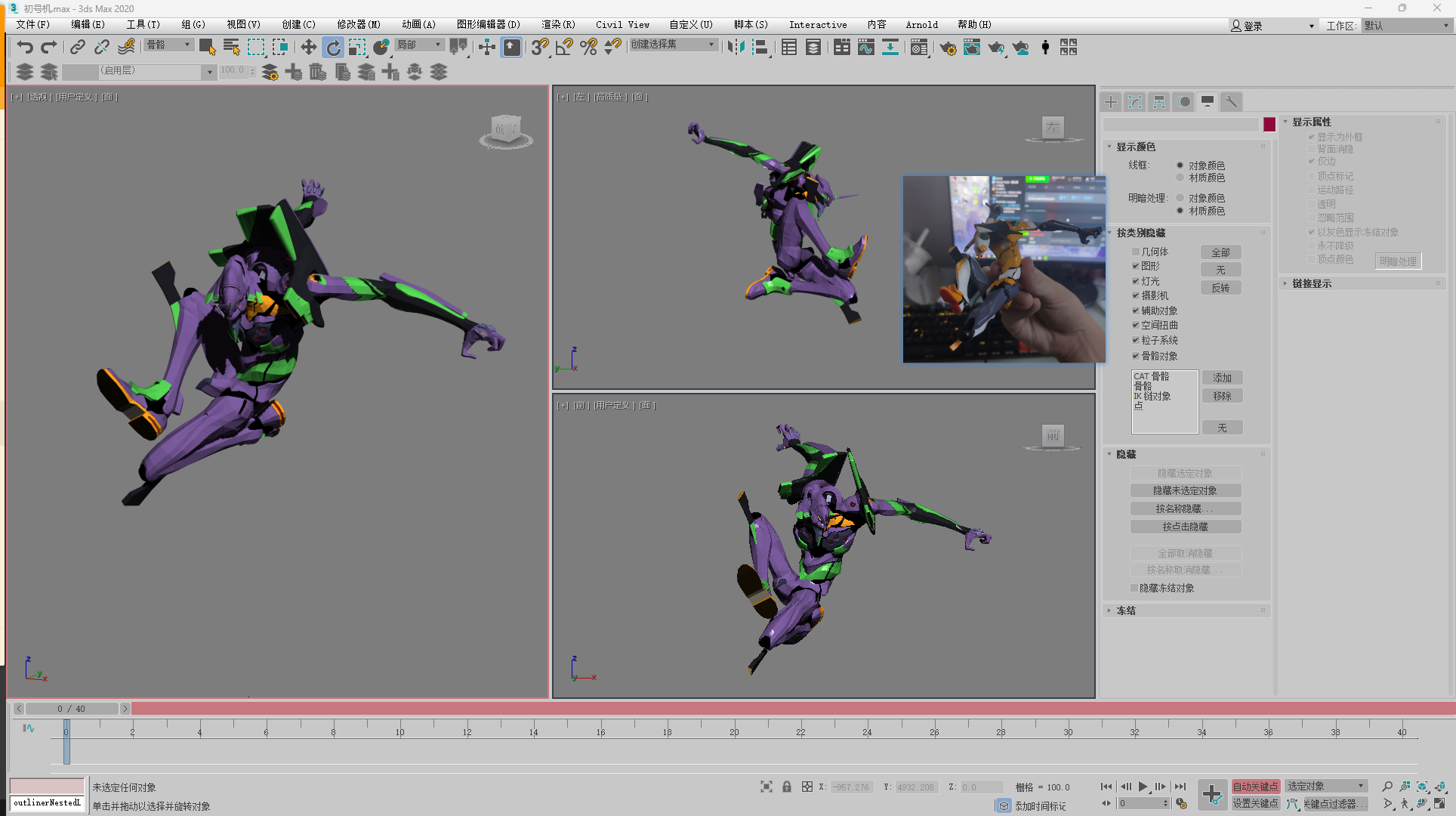Toggle the 3D Snaps icon
1456x816 pixels.
coord(539,48)
